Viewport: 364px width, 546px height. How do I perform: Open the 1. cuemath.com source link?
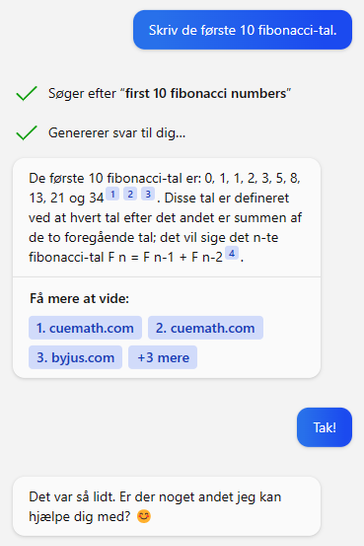click(85, 328)
